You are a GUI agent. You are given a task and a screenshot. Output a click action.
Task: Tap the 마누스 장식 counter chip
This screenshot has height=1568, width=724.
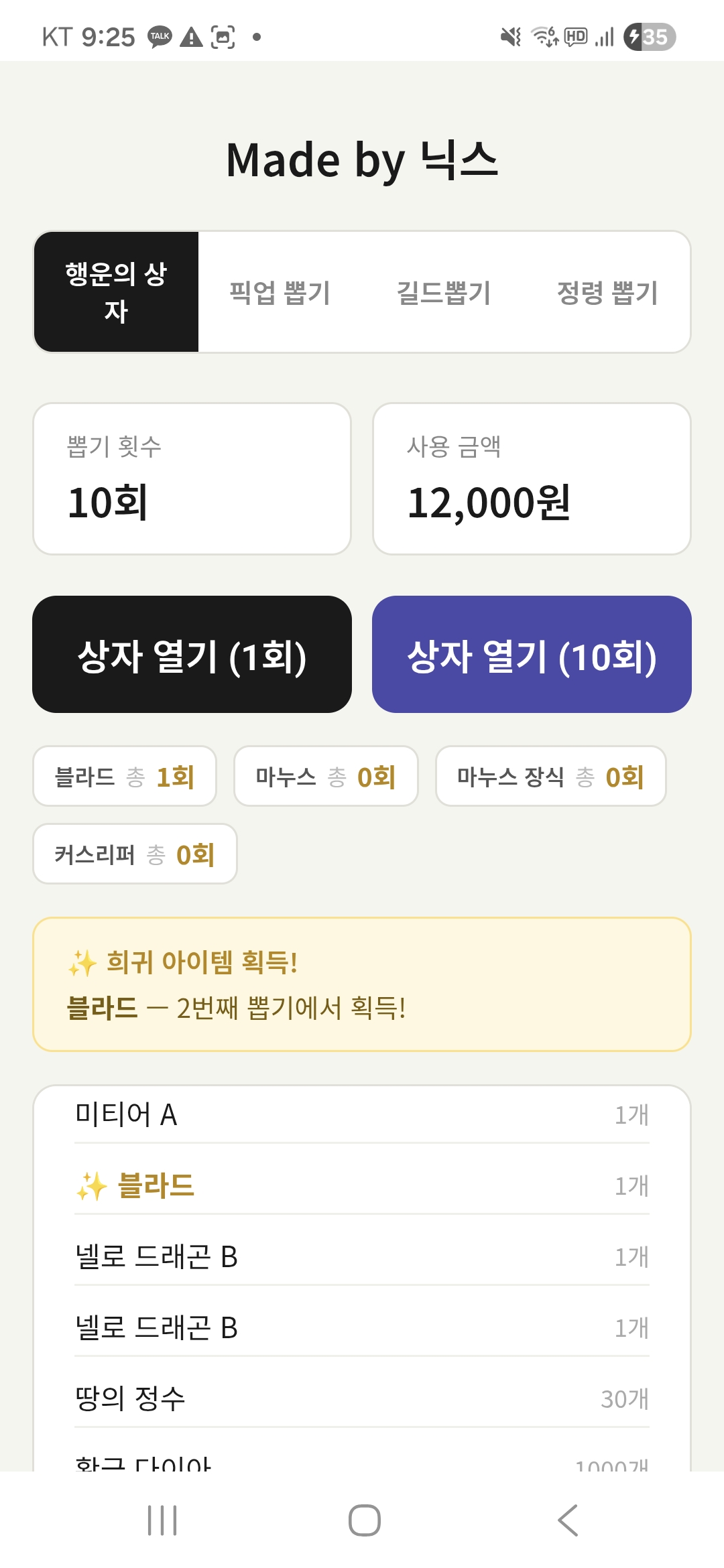(550, 777)
